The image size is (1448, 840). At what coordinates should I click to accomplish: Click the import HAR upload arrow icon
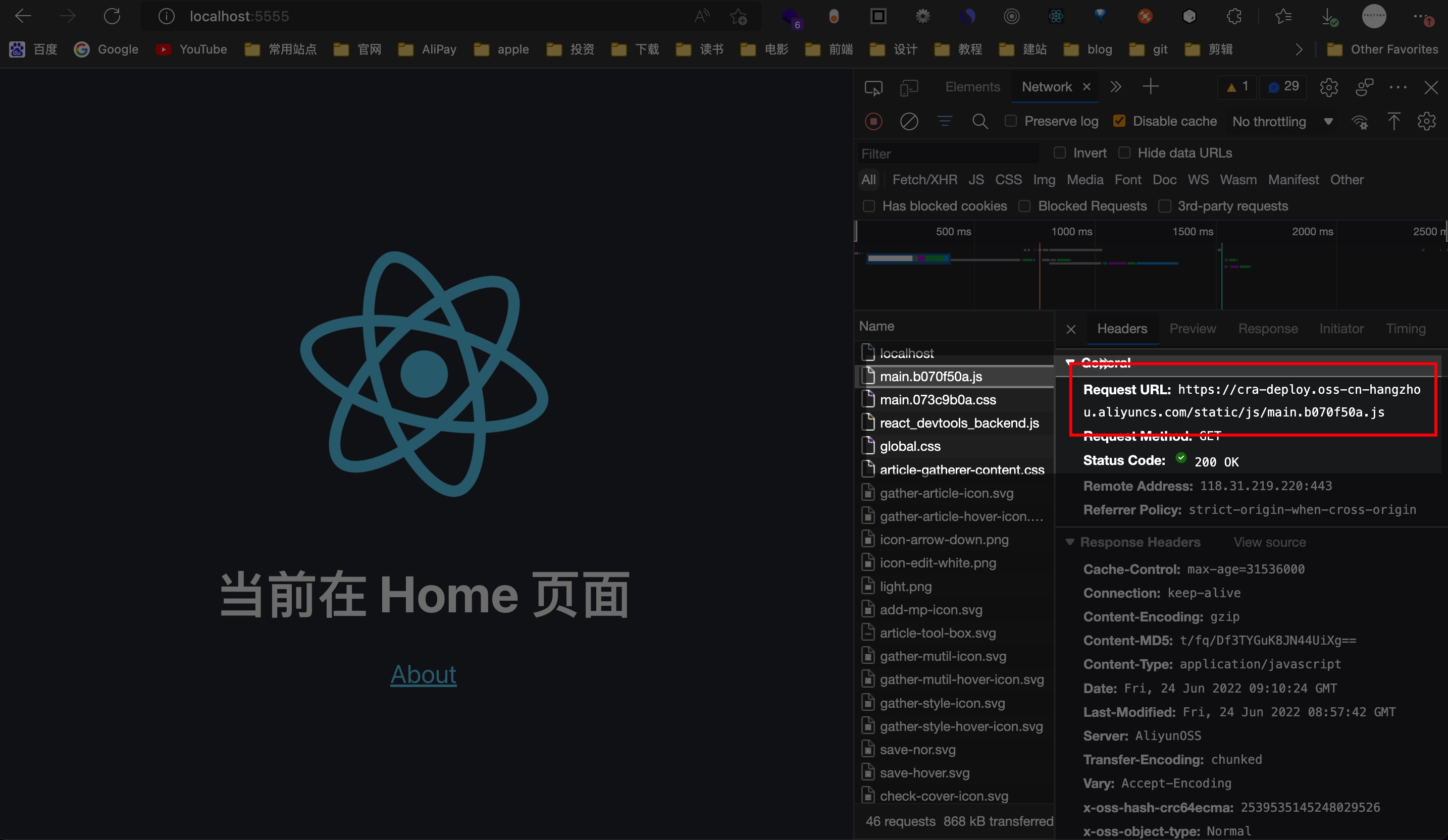point(1393,121)
